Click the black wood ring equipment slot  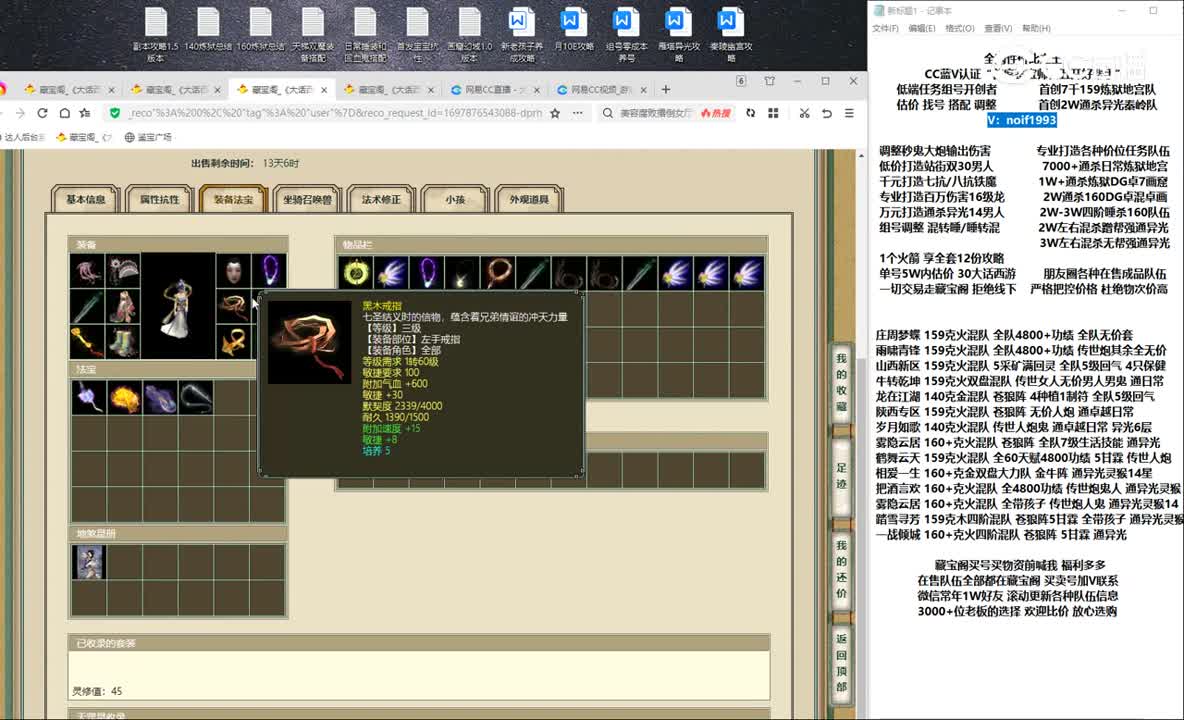click(233, 306)
